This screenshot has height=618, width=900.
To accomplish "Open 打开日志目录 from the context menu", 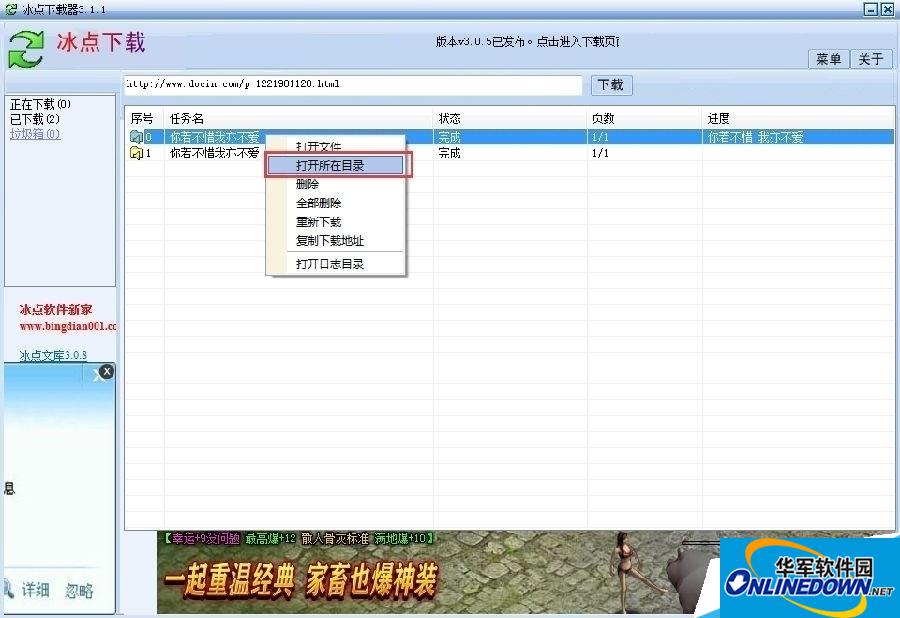I will 329,264.
